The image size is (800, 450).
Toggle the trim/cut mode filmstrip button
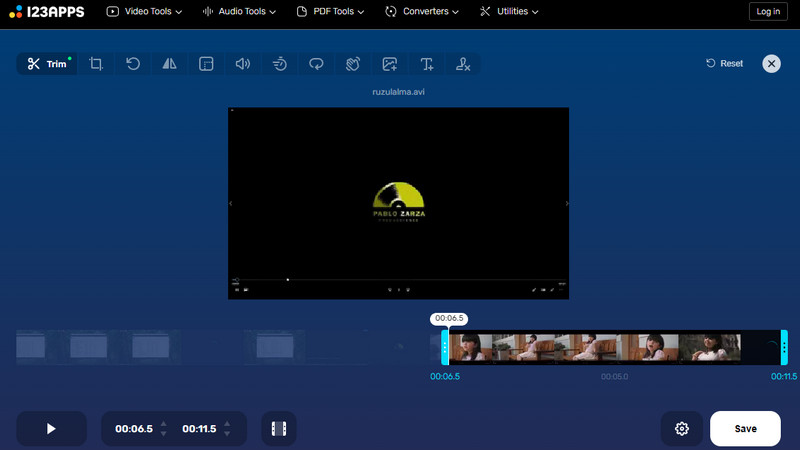[278, 429]
